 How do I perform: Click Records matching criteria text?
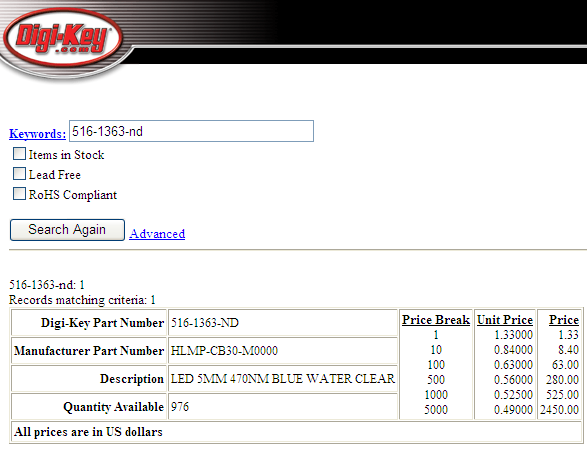click(82, 300)
